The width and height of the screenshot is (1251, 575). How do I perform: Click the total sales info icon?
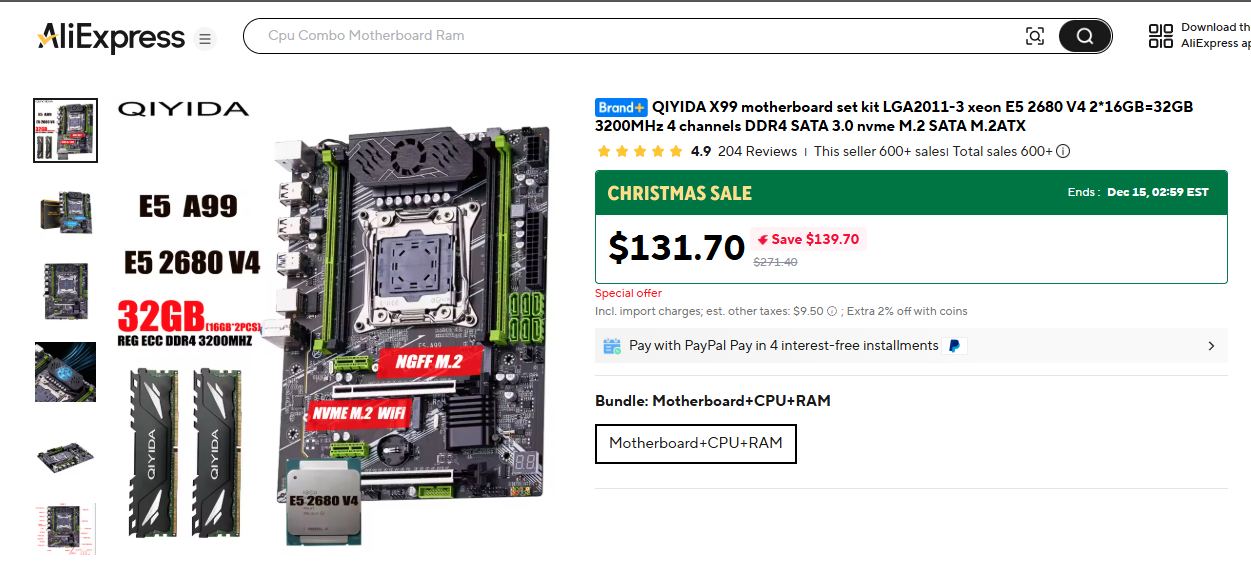[x=1063, y=152]
